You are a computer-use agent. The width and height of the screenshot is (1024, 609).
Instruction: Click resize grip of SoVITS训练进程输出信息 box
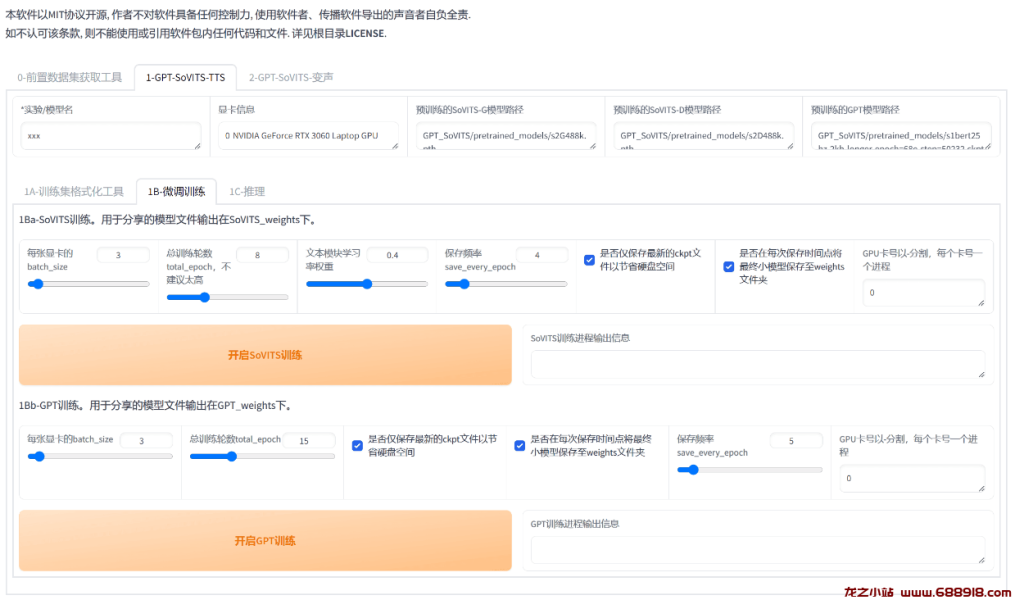pyautogui.click(x=981, y=374)
